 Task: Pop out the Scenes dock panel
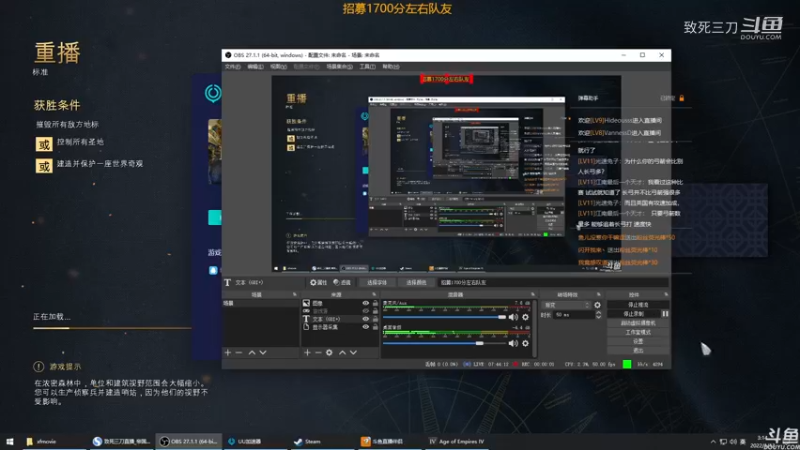click(294, 295)
